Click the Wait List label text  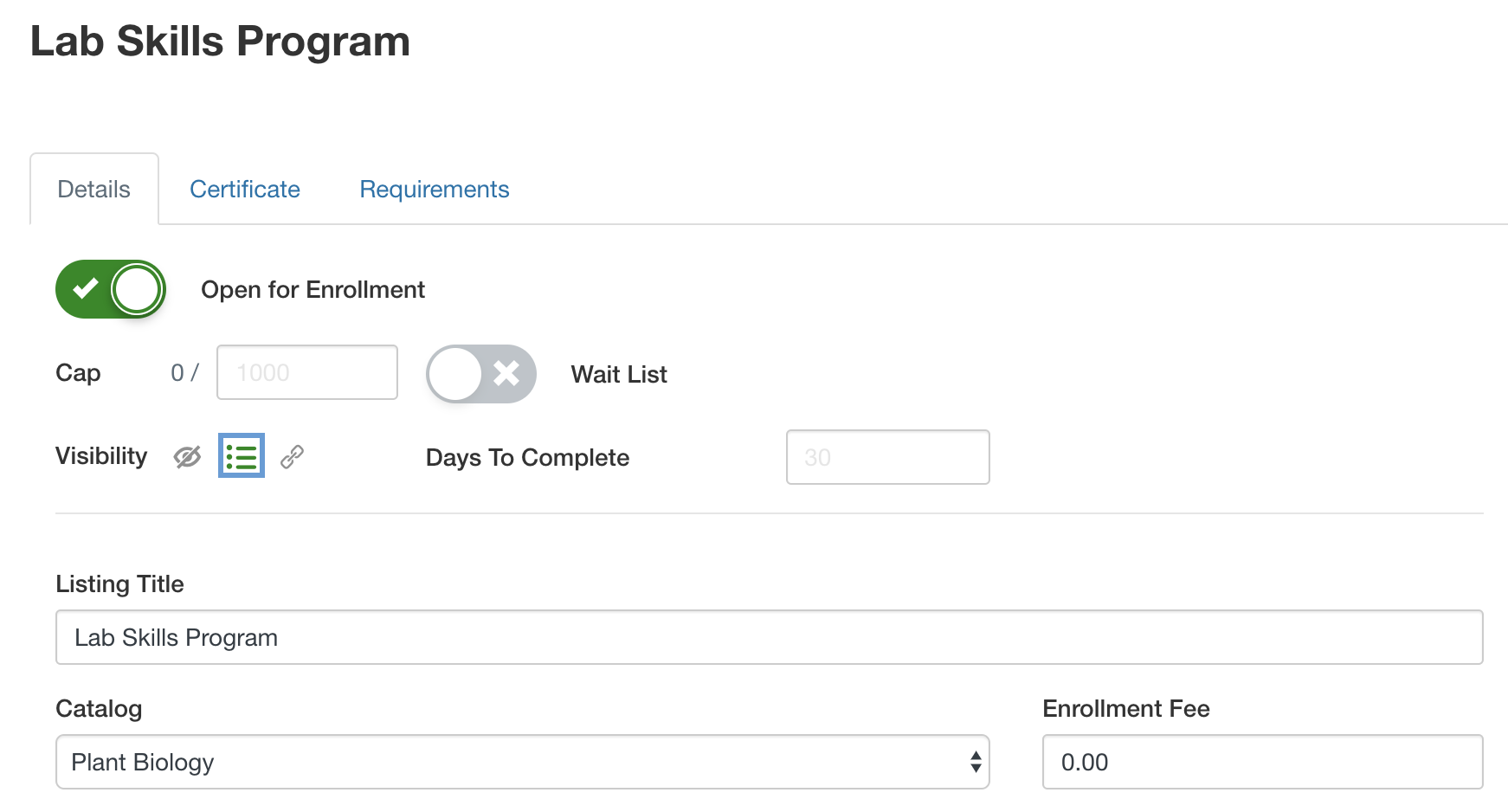(619, 375)
